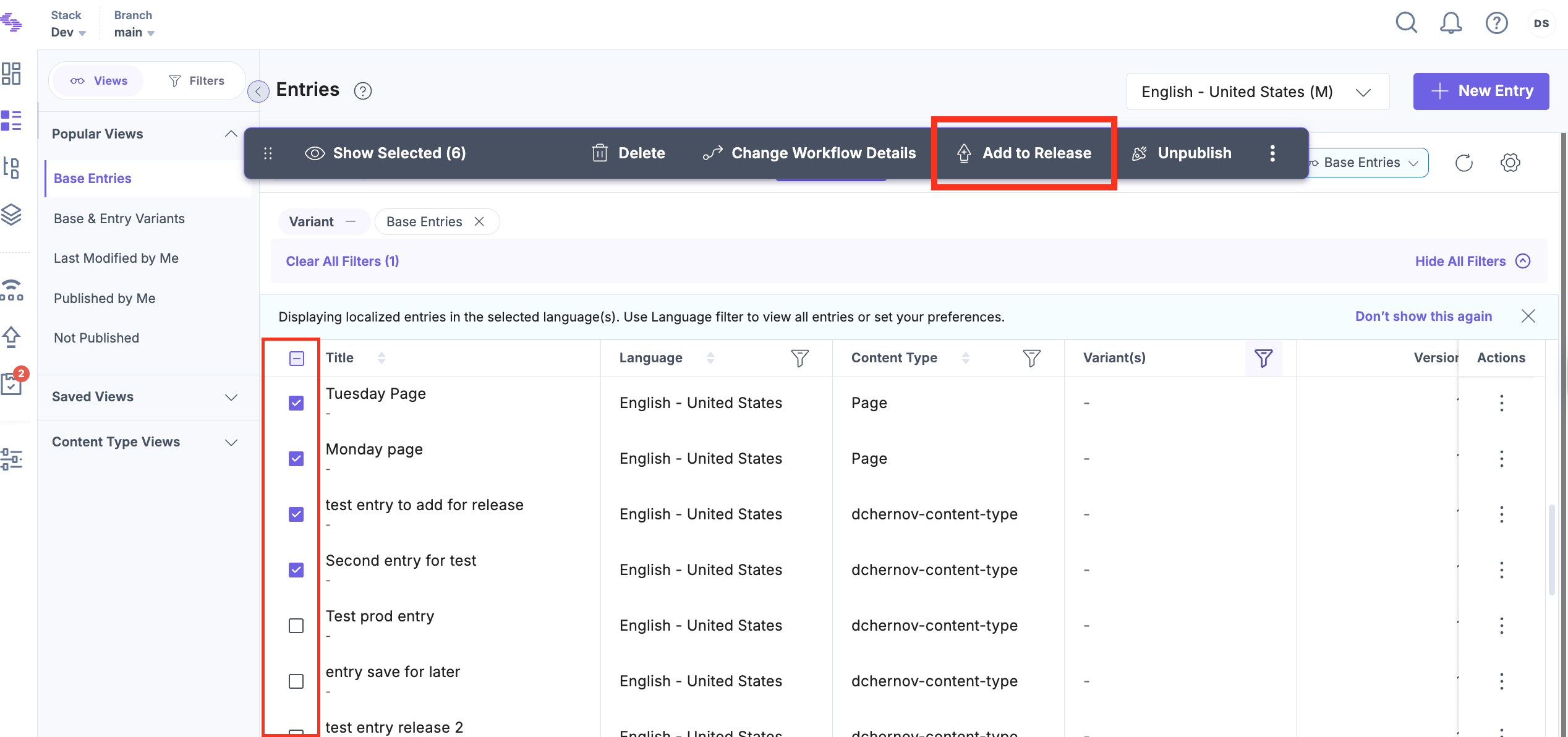This screenshot has width=1568, height=737.
Task: Check the Test prod entry checkbox
Action: [x=296, y=626]
